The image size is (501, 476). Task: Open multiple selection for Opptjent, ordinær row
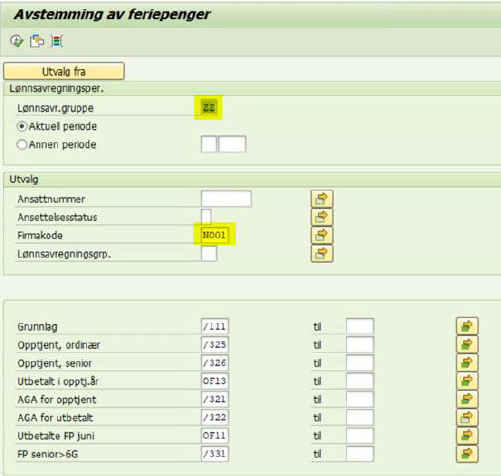[467, 345]
